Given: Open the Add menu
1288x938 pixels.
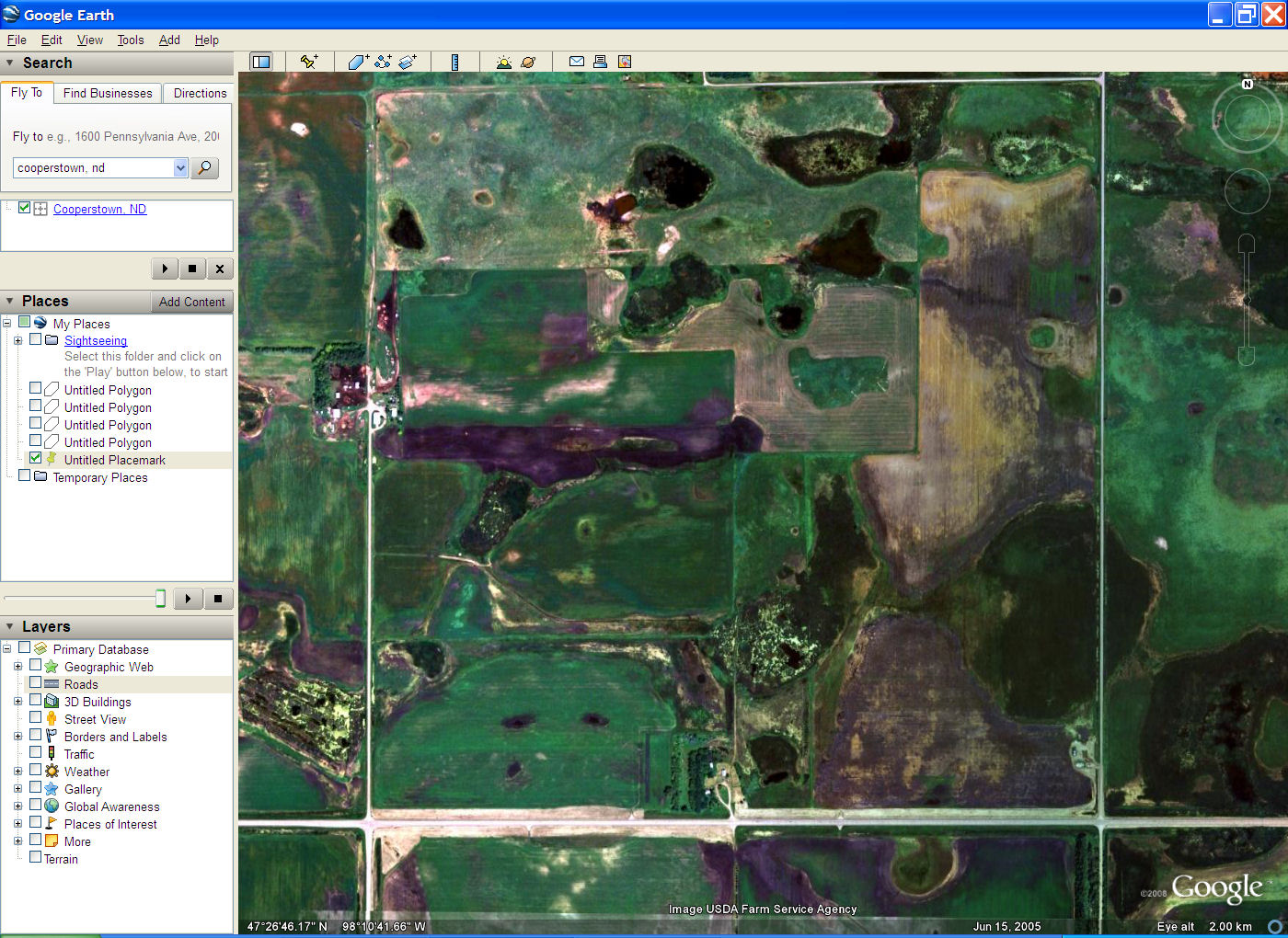Looking at the screenshot, I should coord(169,40).
